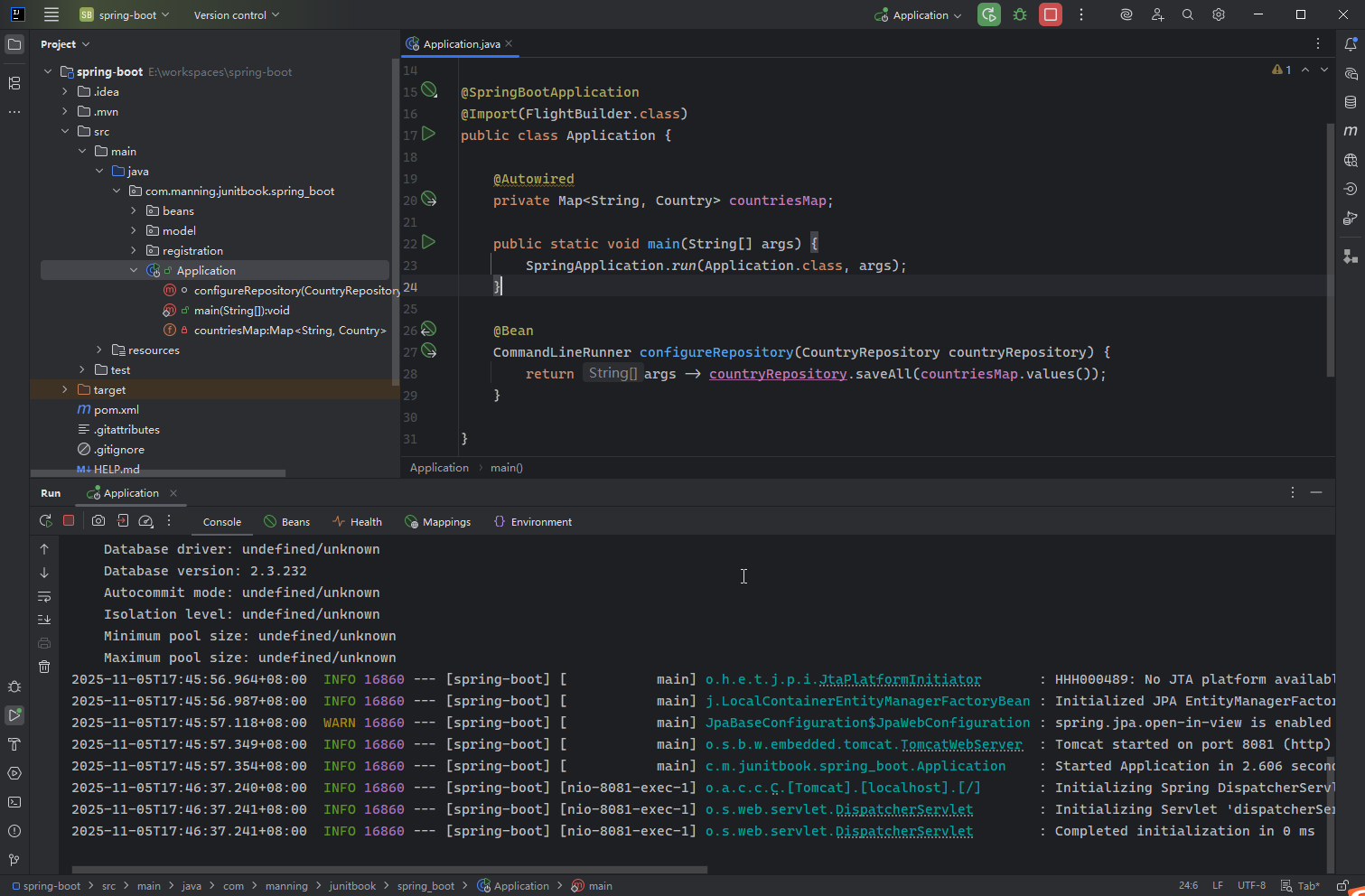
Task: Expand the target folder
Action: (x=65, y=390)
